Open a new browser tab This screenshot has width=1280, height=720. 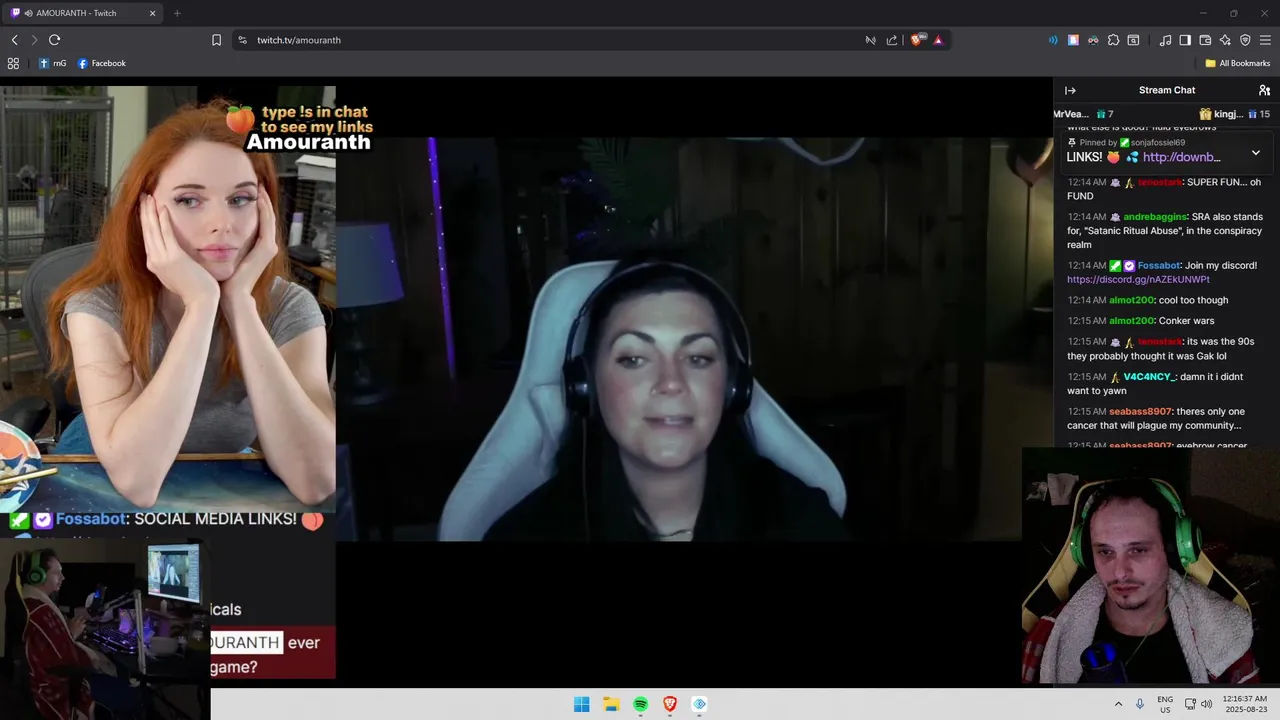177,13
